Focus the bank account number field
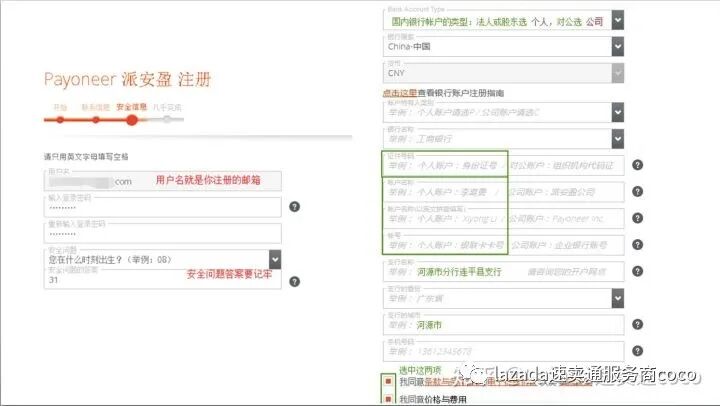 (503, 245)
